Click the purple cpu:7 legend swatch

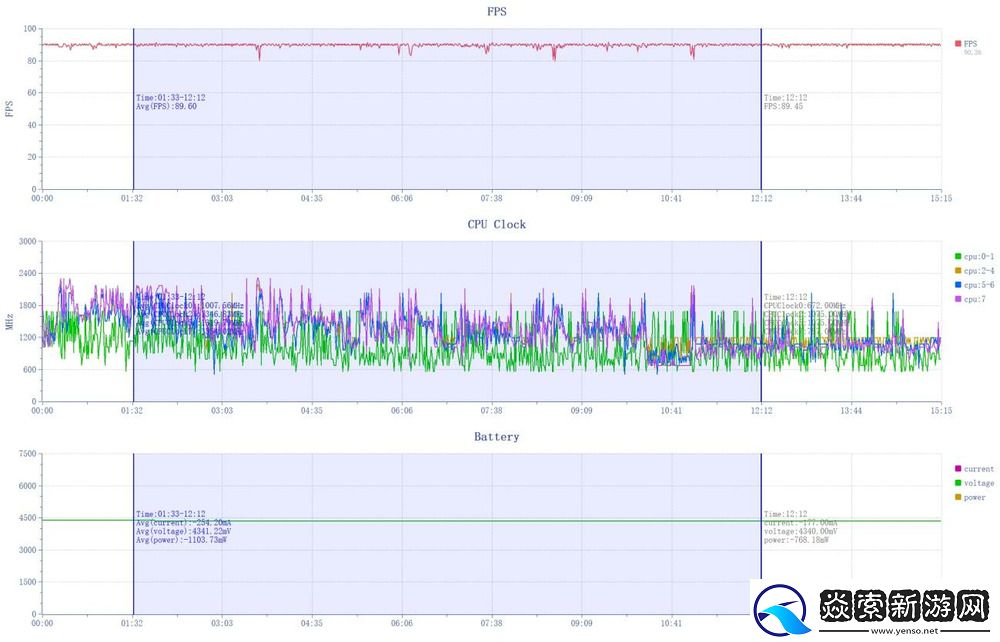point(958,299)
